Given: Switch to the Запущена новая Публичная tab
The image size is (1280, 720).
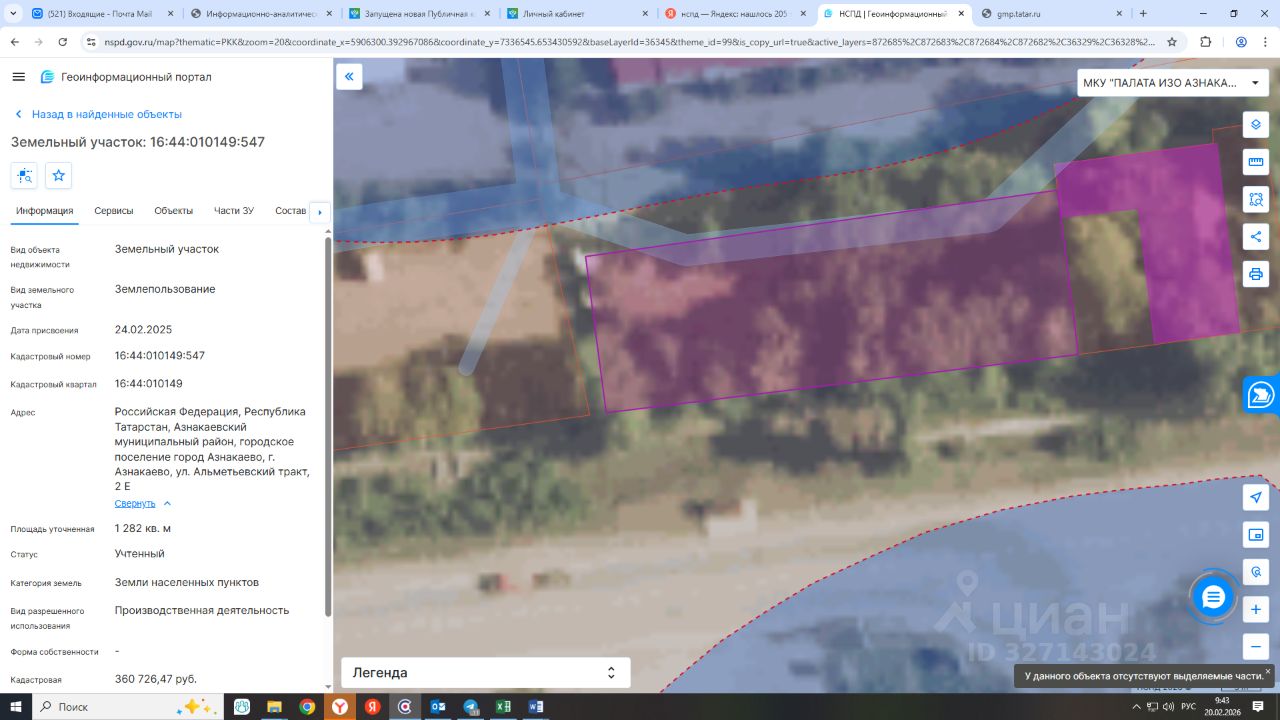Looking at the screenshot, I should coord(418,14).
